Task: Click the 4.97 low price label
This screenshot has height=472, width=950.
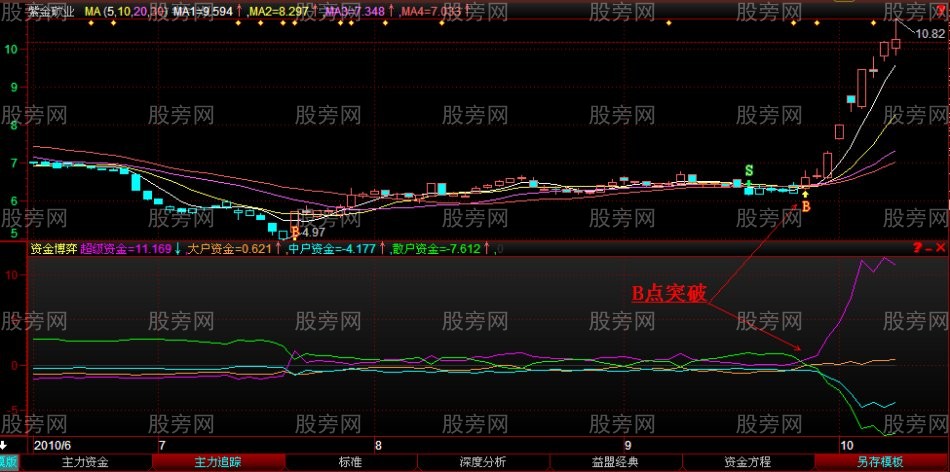Action: [314, 232]
